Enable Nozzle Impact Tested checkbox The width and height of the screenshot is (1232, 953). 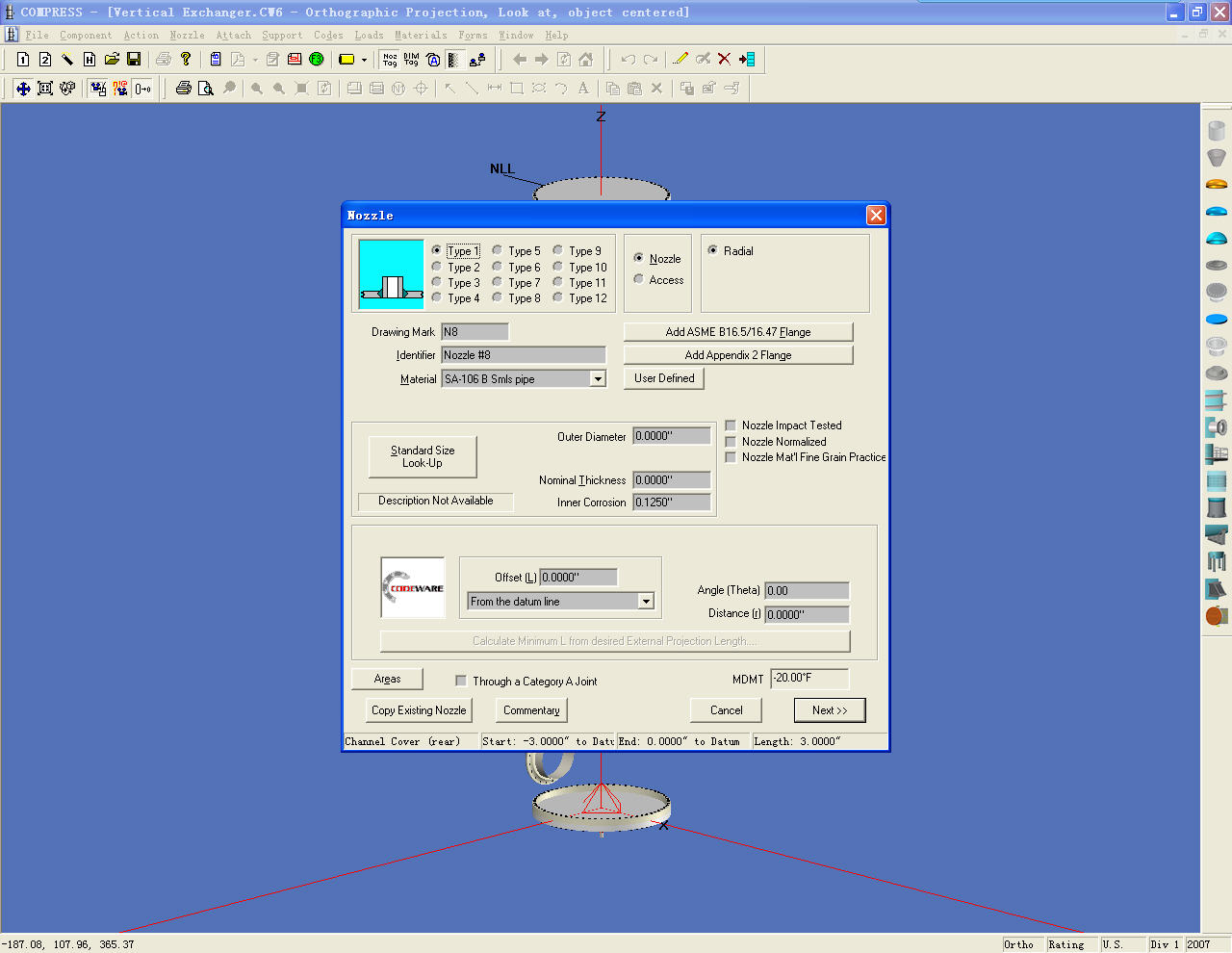[731, 425]
